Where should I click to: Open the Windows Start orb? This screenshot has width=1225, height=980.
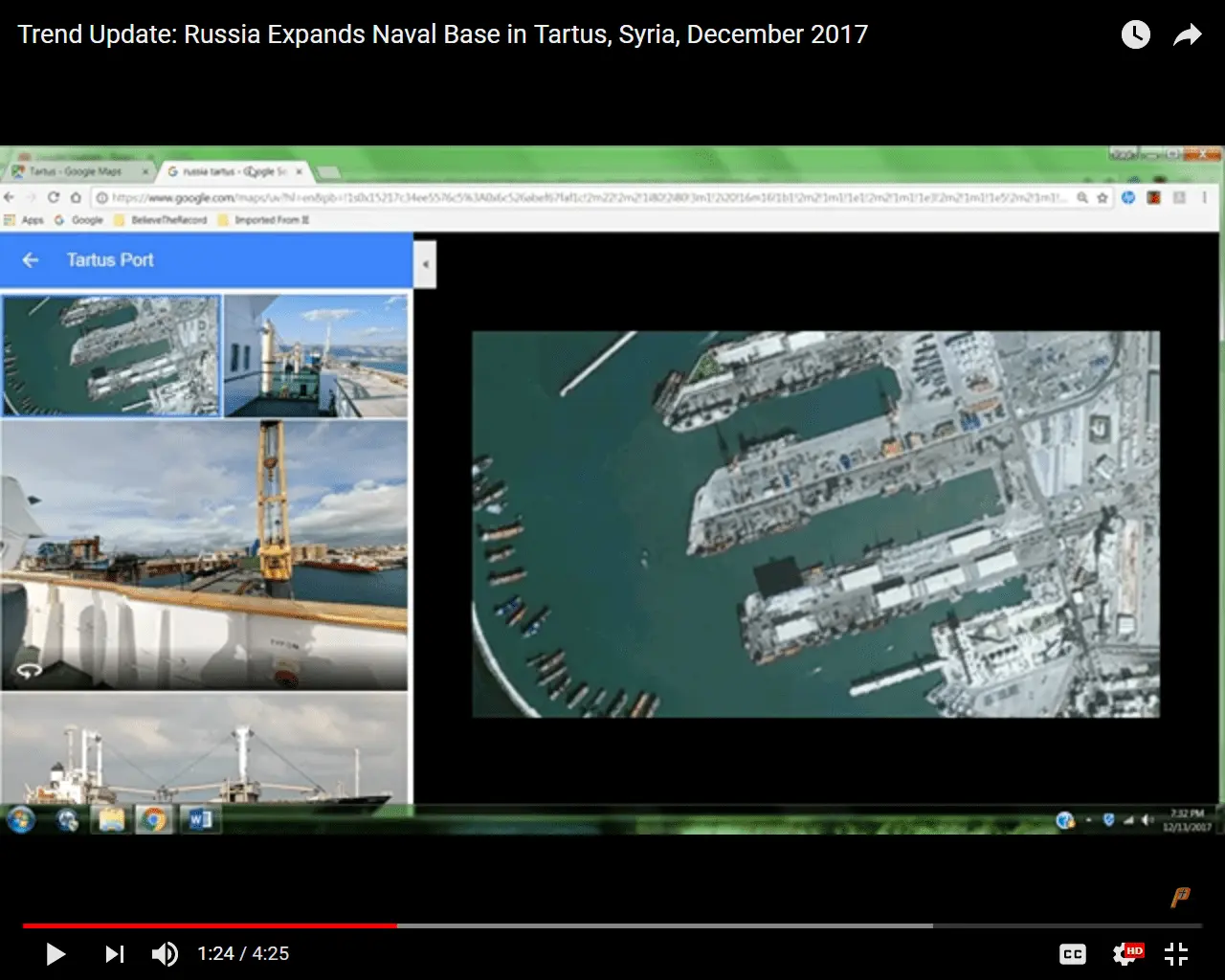click(21, 820)
